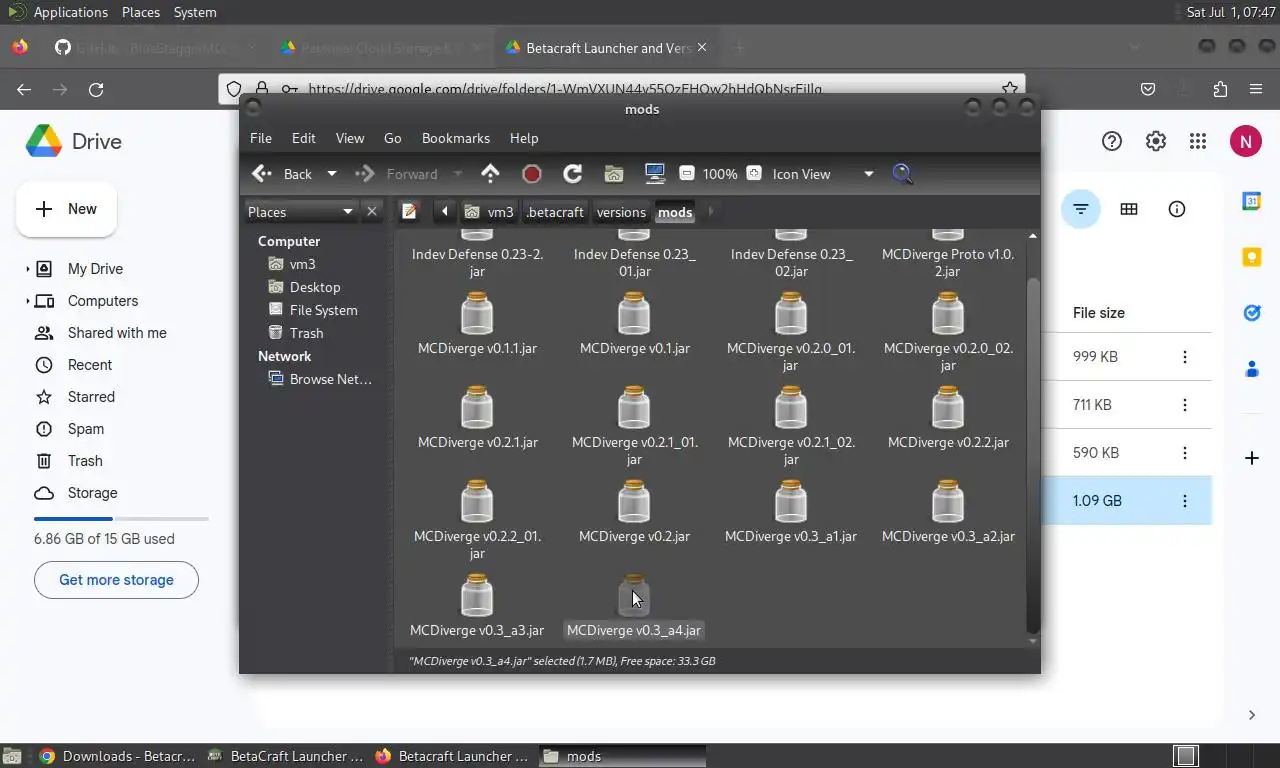This screenshot has height=768, width=1280.
Task: Expand the My Drive tree arrow
Action: (28, 269)
